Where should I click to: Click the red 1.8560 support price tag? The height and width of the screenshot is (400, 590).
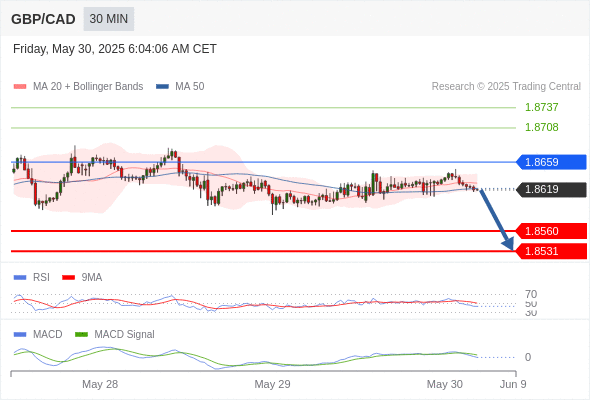[551, 231]
